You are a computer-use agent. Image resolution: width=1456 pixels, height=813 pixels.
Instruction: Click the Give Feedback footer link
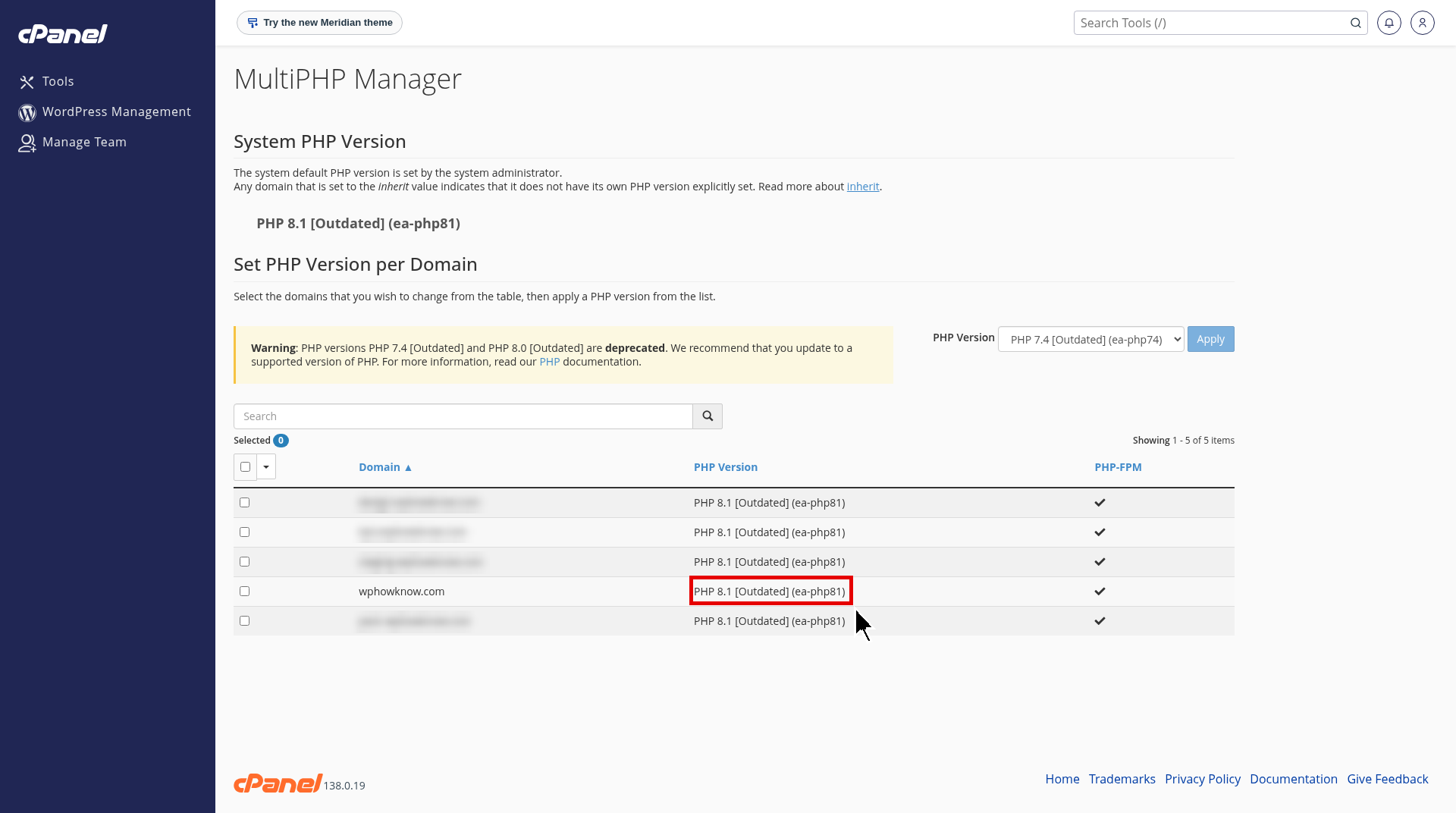tap(1387, 779)
